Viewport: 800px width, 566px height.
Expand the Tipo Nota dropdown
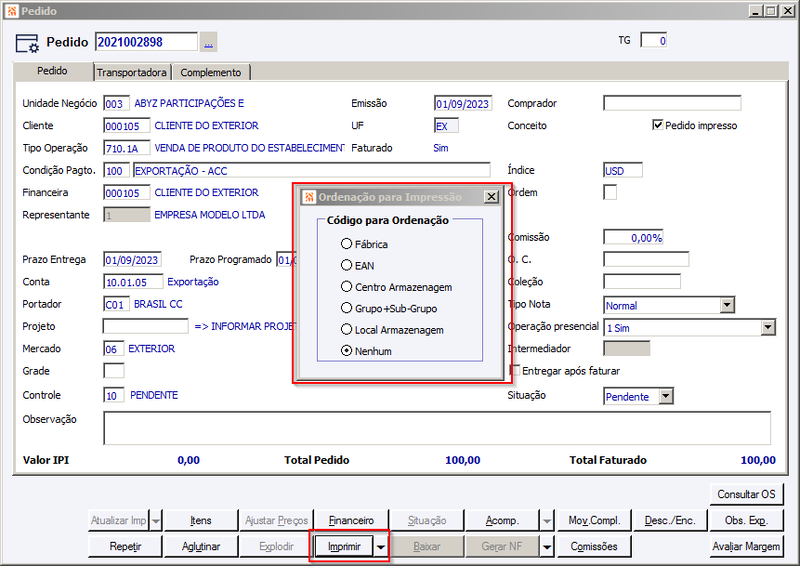click(727, 305)
